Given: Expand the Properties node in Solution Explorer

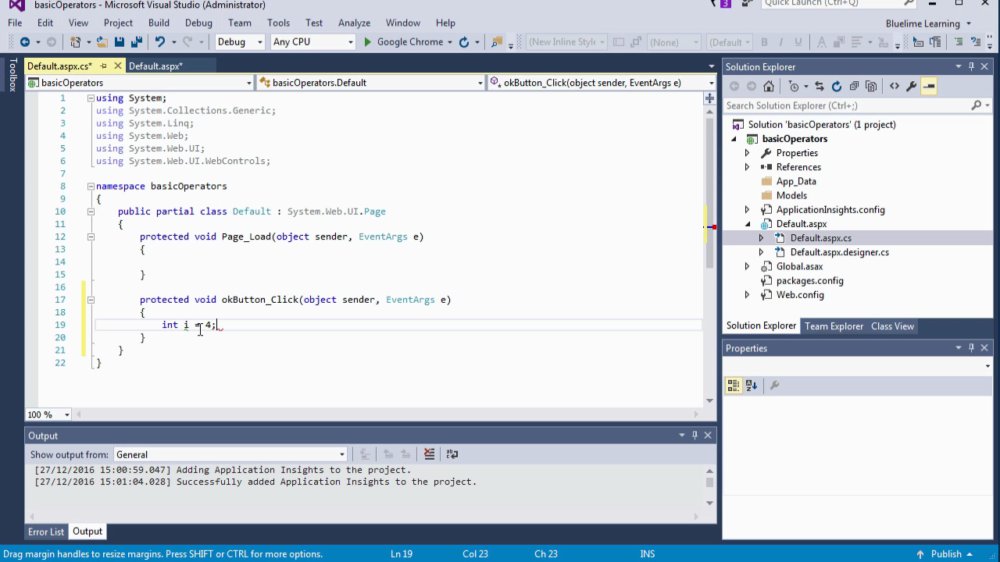Looking at the screenshot, I should [747, 153].
